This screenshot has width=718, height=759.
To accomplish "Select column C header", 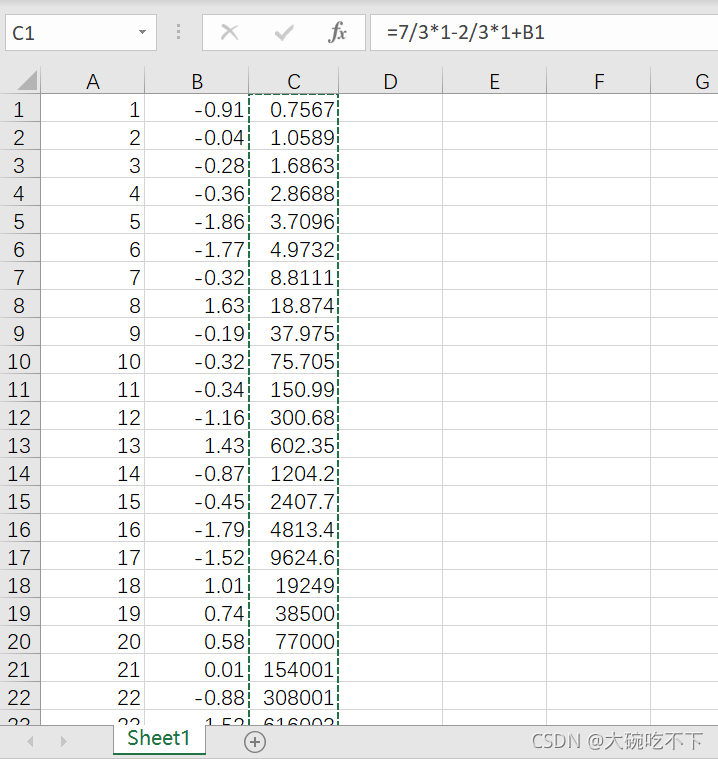I will pyautogui.click(x=293, y=81).
